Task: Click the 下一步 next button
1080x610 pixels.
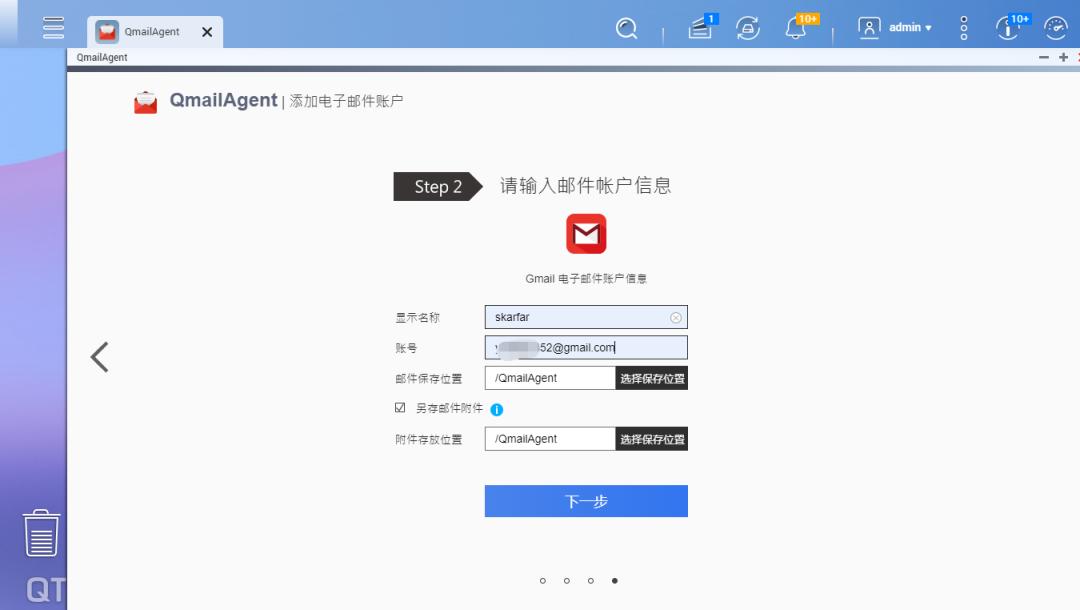Action: [x=586, y=501]
